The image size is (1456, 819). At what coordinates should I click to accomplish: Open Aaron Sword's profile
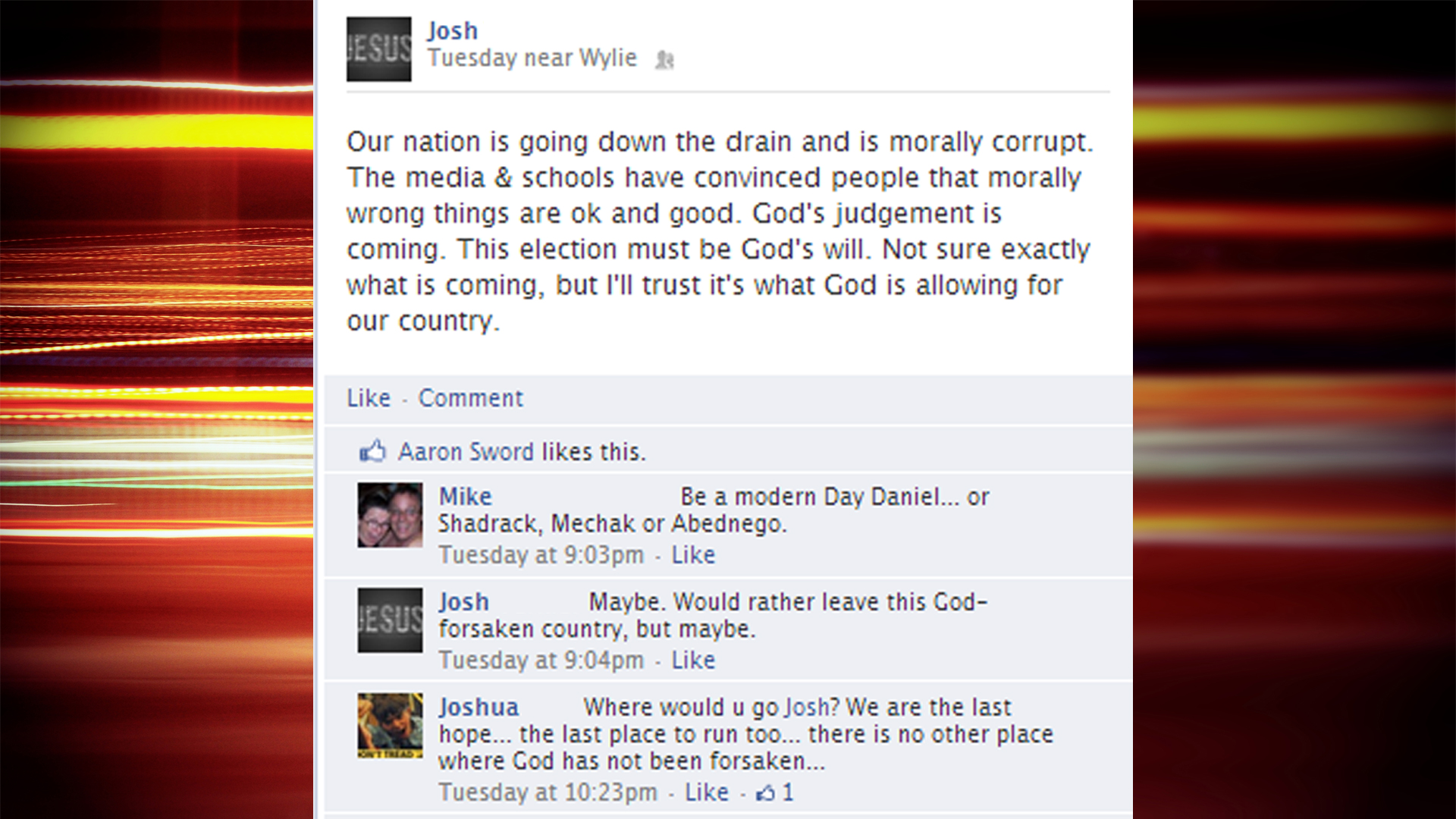466,452
